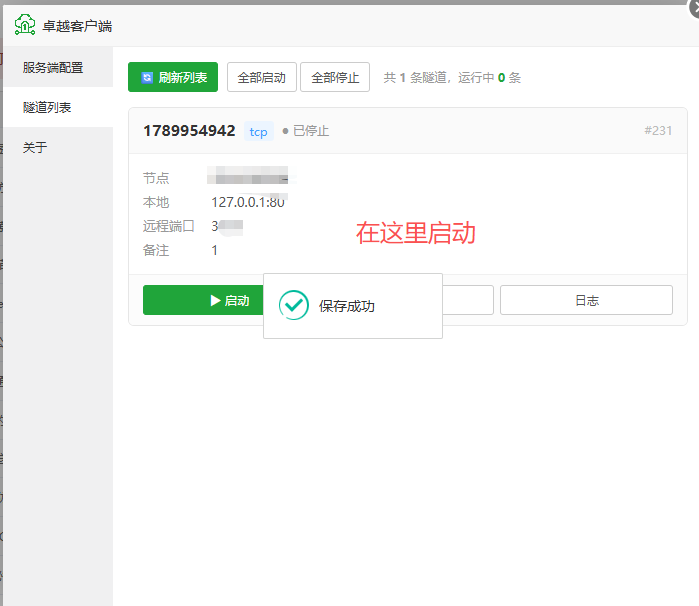Click the 节点 field label

156,178
